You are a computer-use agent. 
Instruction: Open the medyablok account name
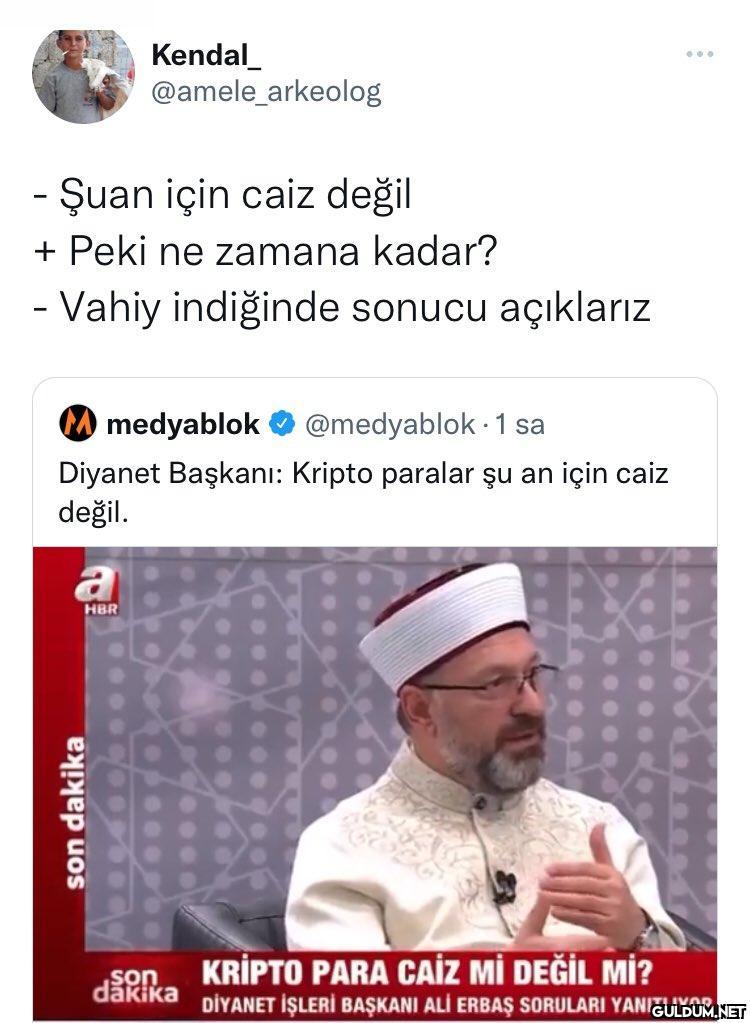pyautogui.click(x=183, y=424)
